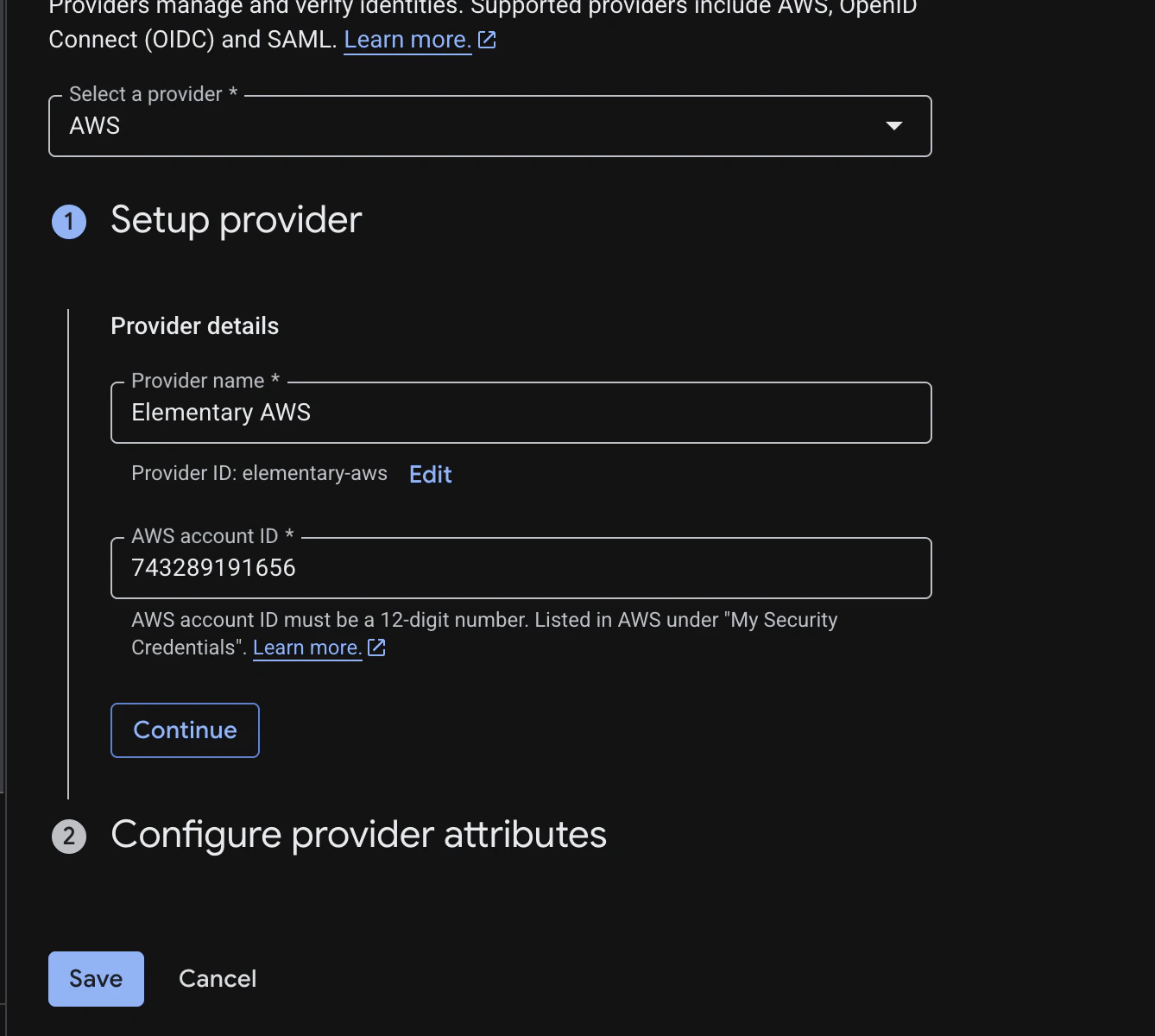Click the left scrollbar track edge
Image resolution: width=1155 pixels, height=1036 pixels.
click(x=3, y=518)
